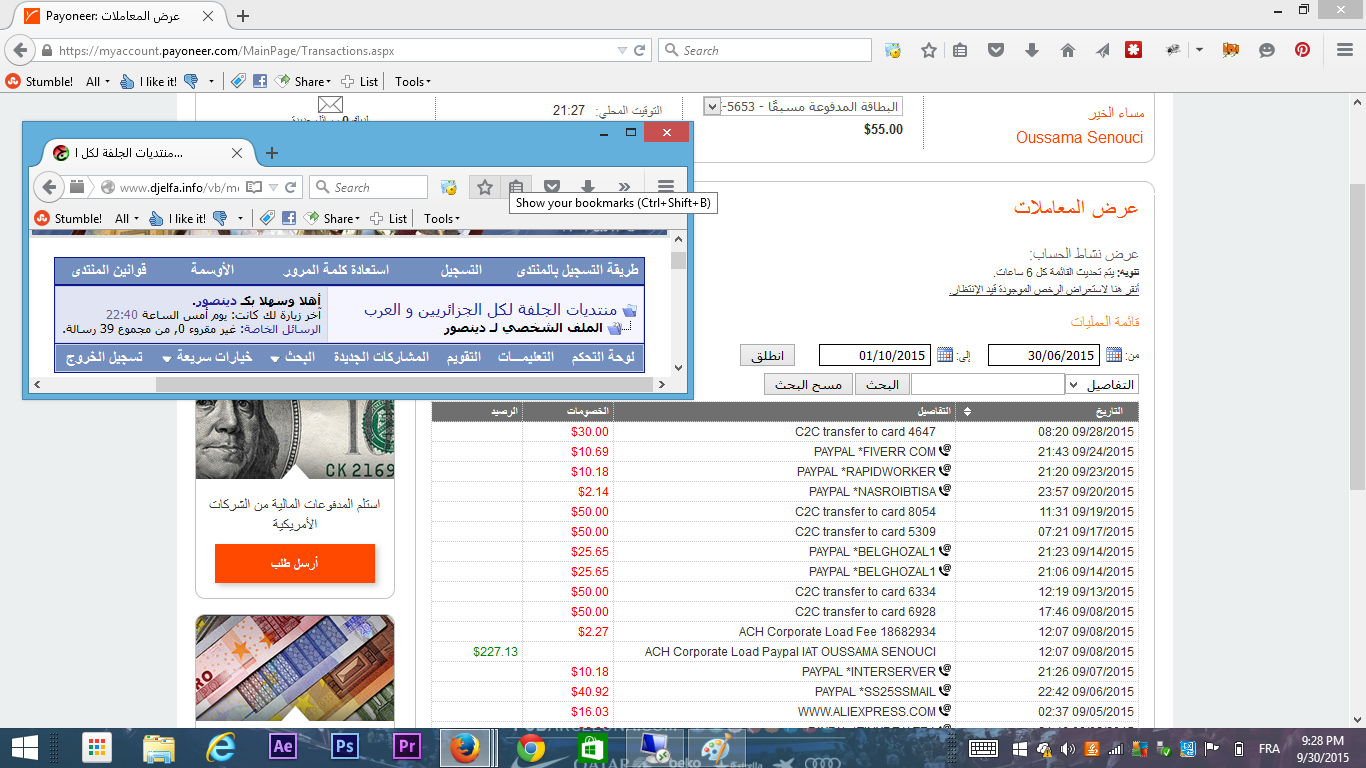Reload the djelfa forum page
1366x768 pixels.
[291, 187]
